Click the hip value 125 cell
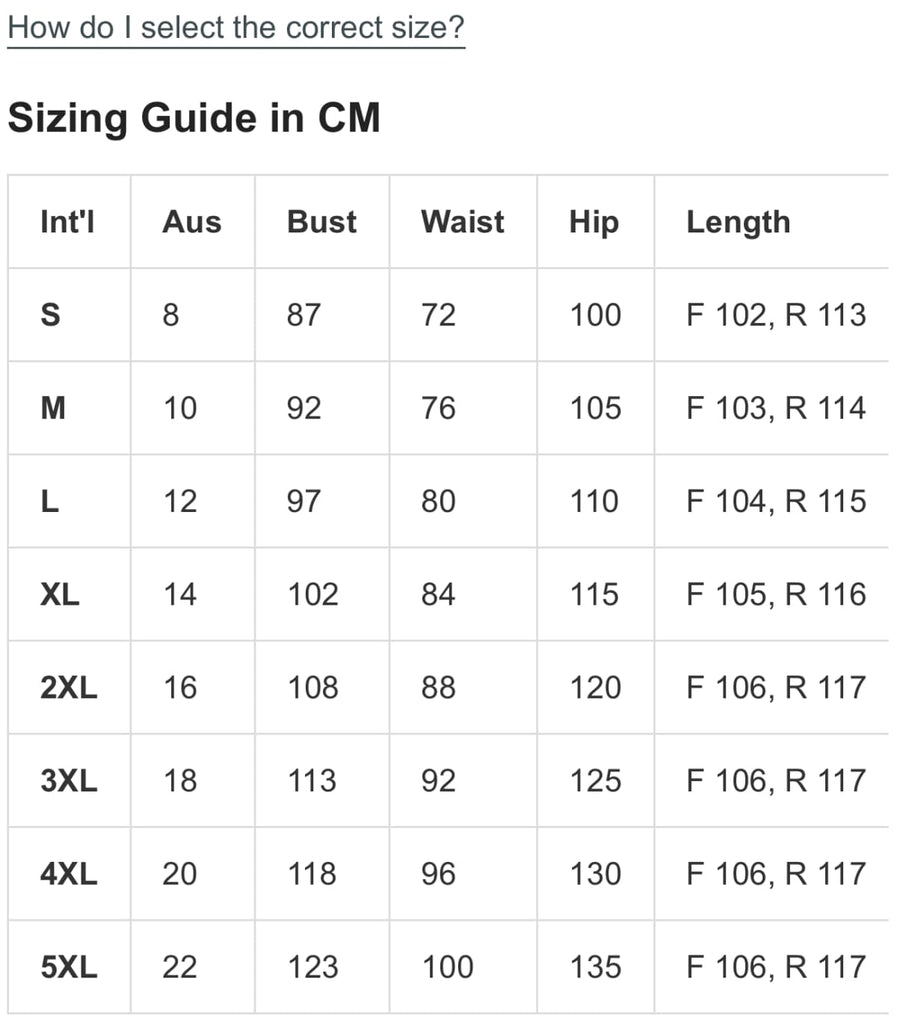Screen dimensions: 897x1024 (x=595, y=781)
